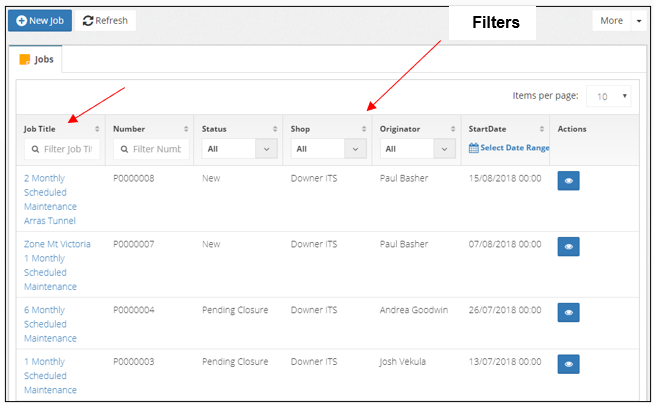Sort the Number column with its sort arrows

pyautogui.click(x=186, y=129)
